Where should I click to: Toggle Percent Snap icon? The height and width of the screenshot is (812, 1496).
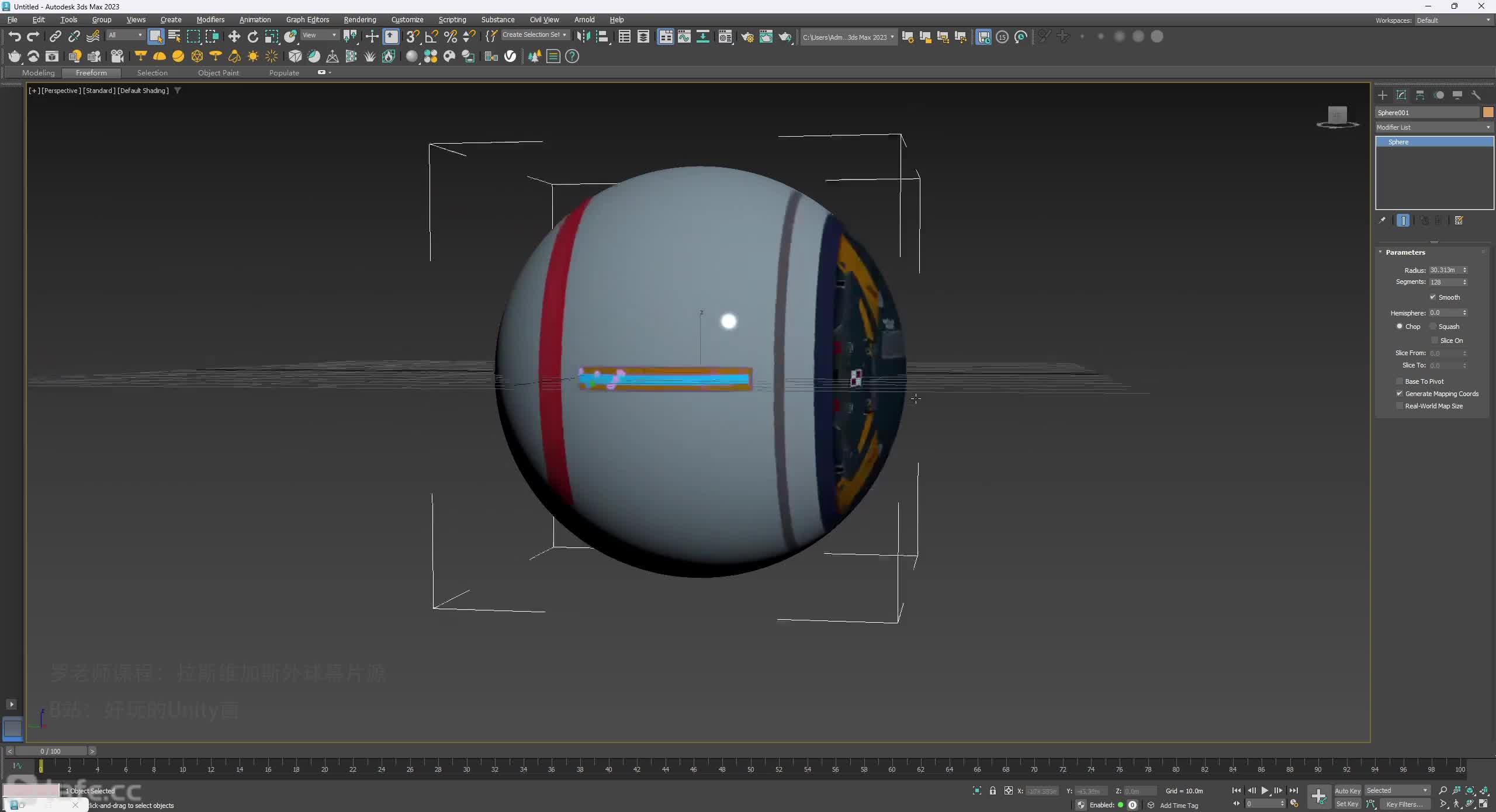click(450, 37)
